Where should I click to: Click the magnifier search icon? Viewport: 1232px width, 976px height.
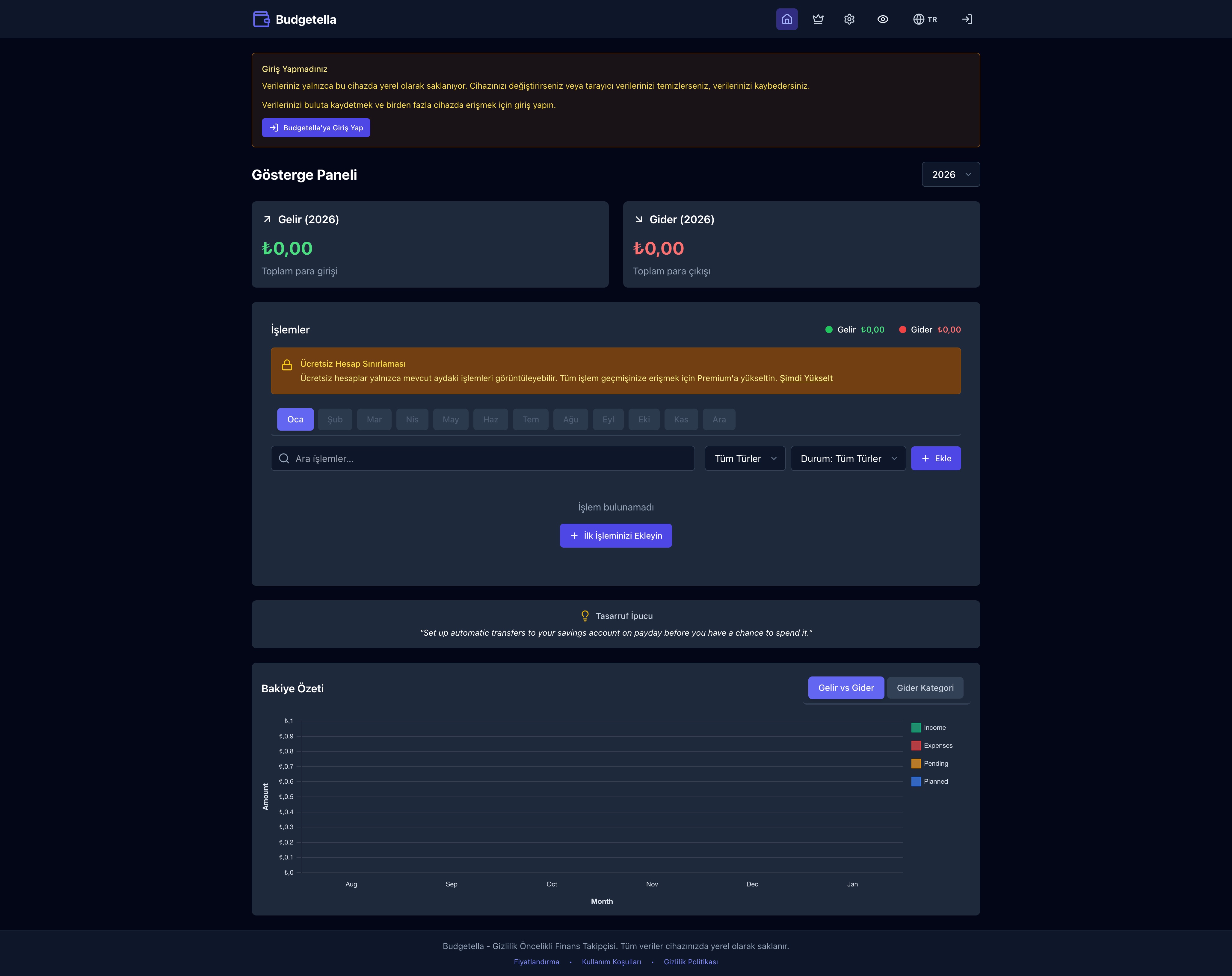(x=284, y=458)
